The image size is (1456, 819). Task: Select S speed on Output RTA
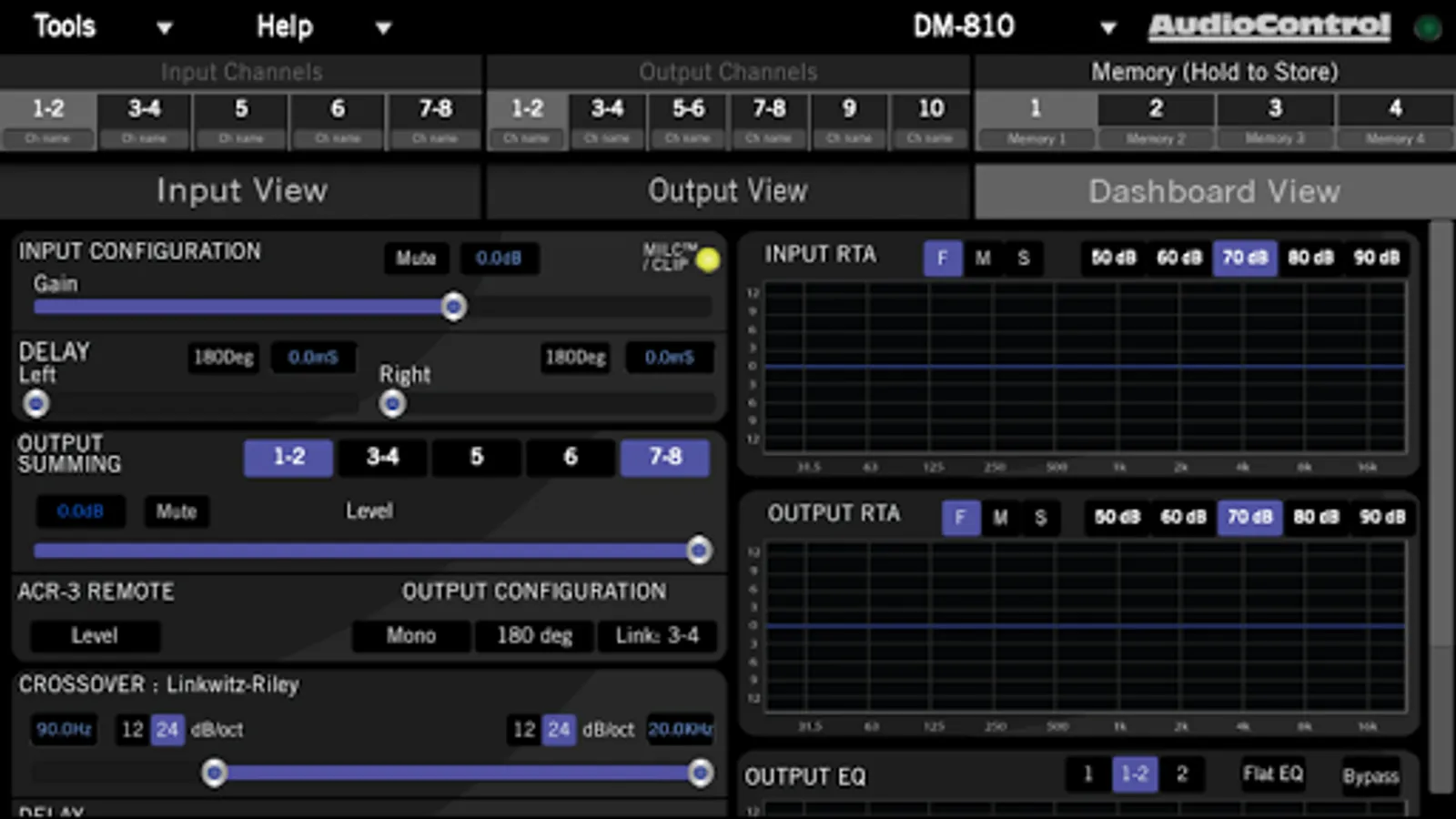point(1040,518)
